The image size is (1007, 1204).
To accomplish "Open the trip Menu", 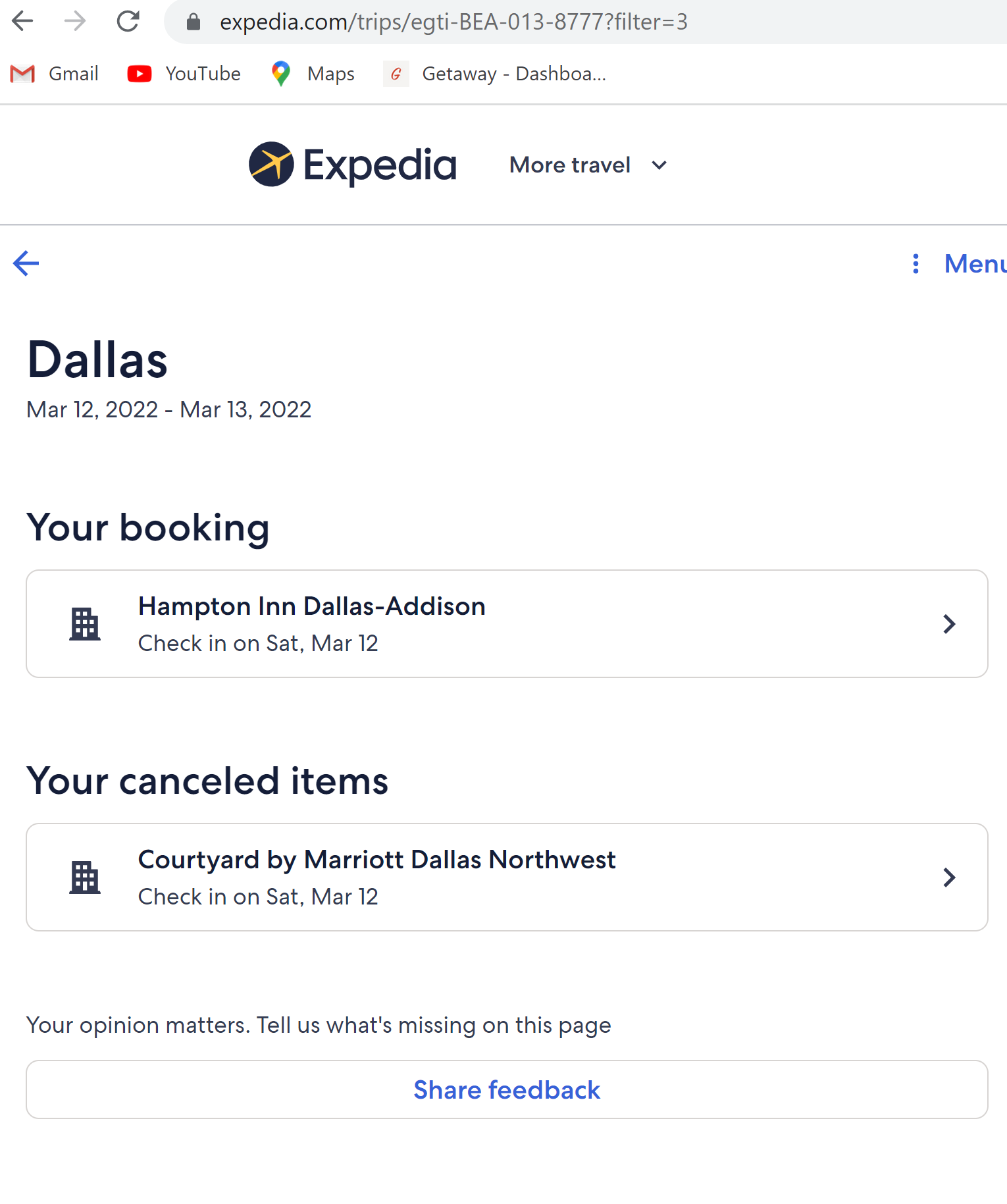I will pyautogui.click(x=975, y=263).
